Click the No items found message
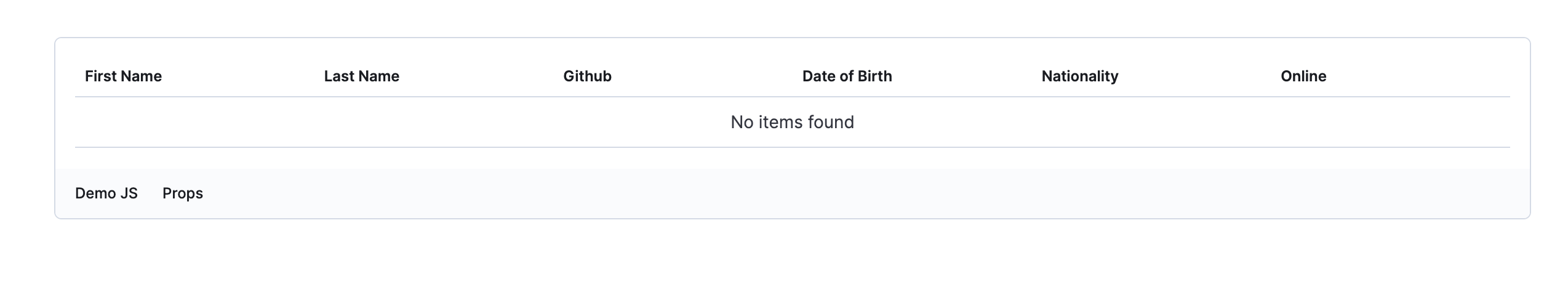This screenshot has height=281, width=1568. (792, 122)
